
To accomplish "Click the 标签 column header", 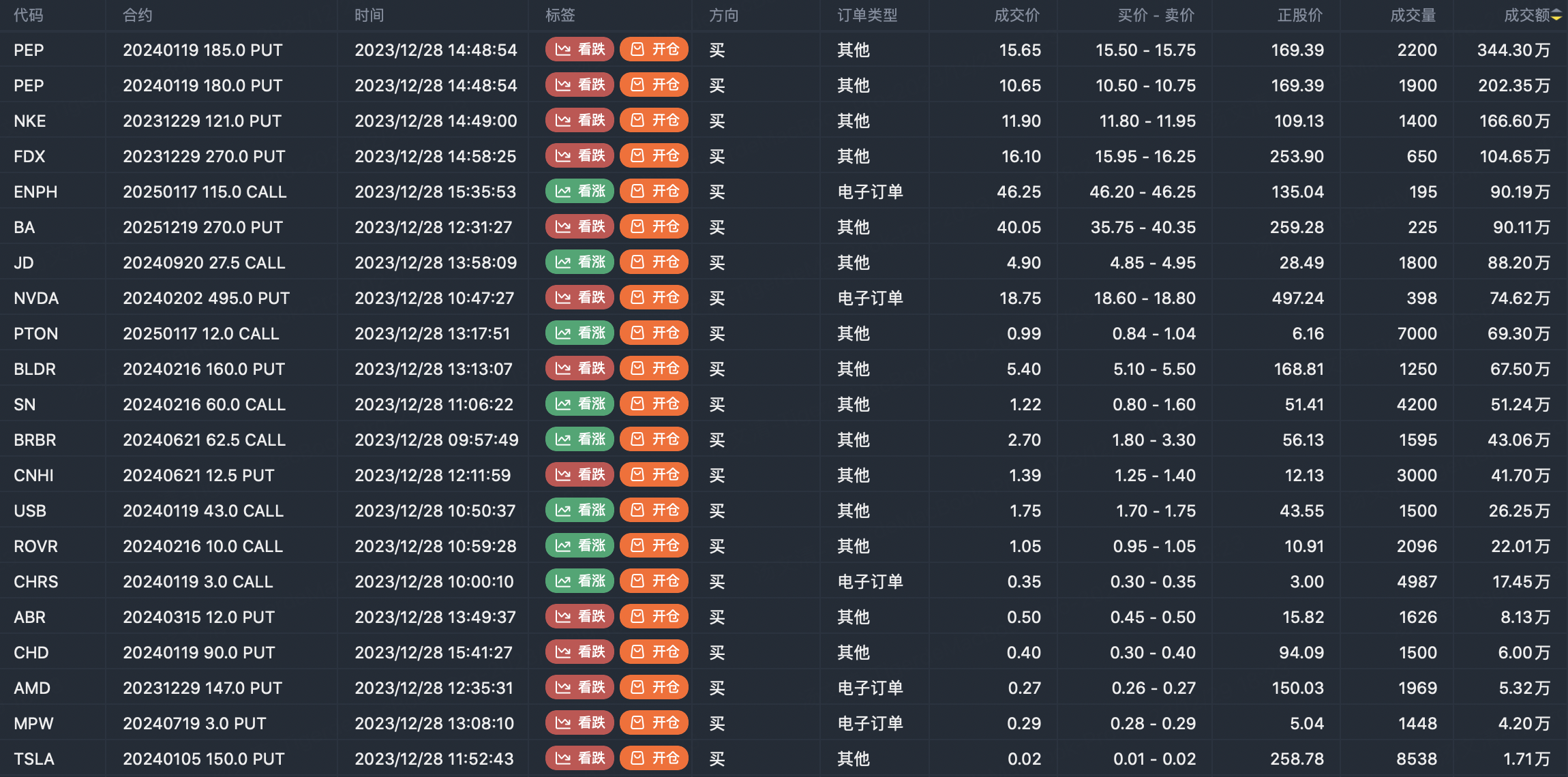I will pos(560,15).
